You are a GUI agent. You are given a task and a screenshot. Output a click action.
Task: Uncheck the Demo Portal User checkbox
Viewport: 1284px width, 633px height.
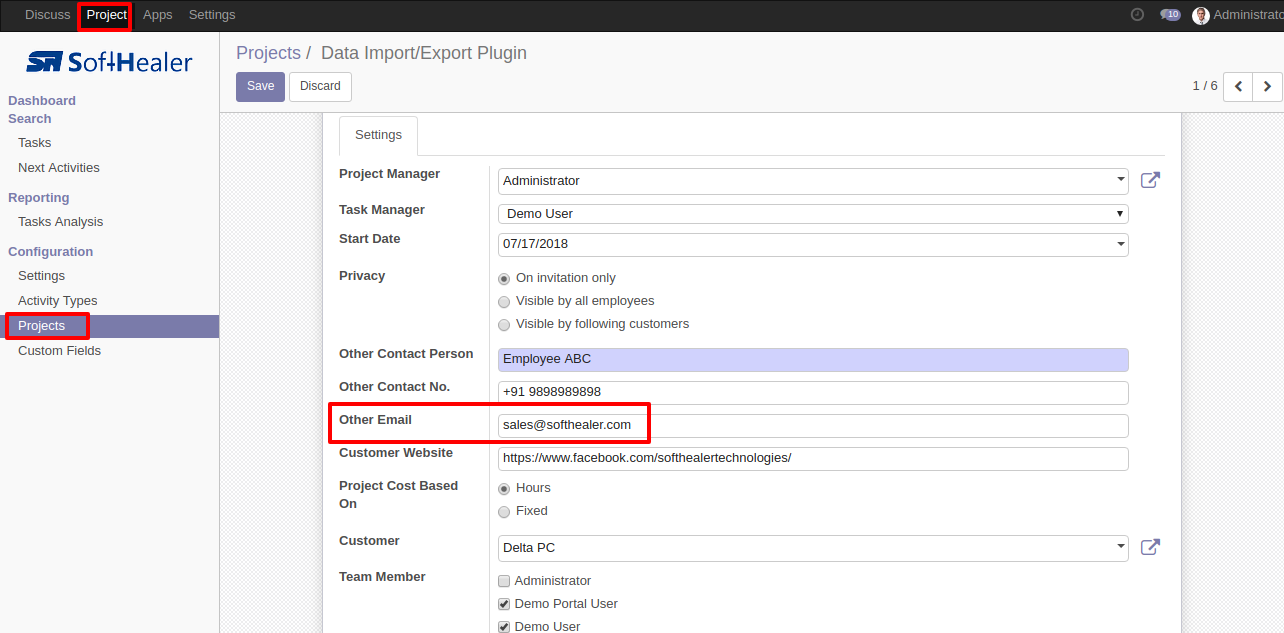[504, 604]
